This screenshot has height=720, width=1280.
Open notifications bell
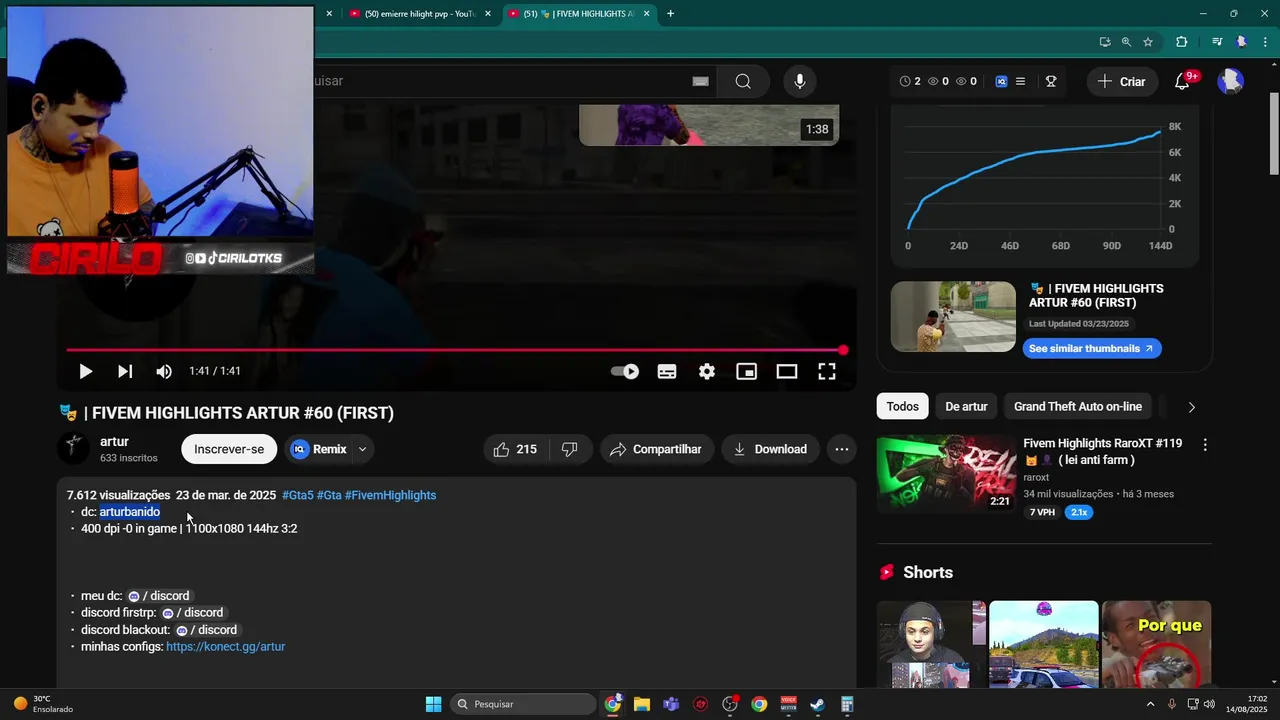(x=1182, y=81)
